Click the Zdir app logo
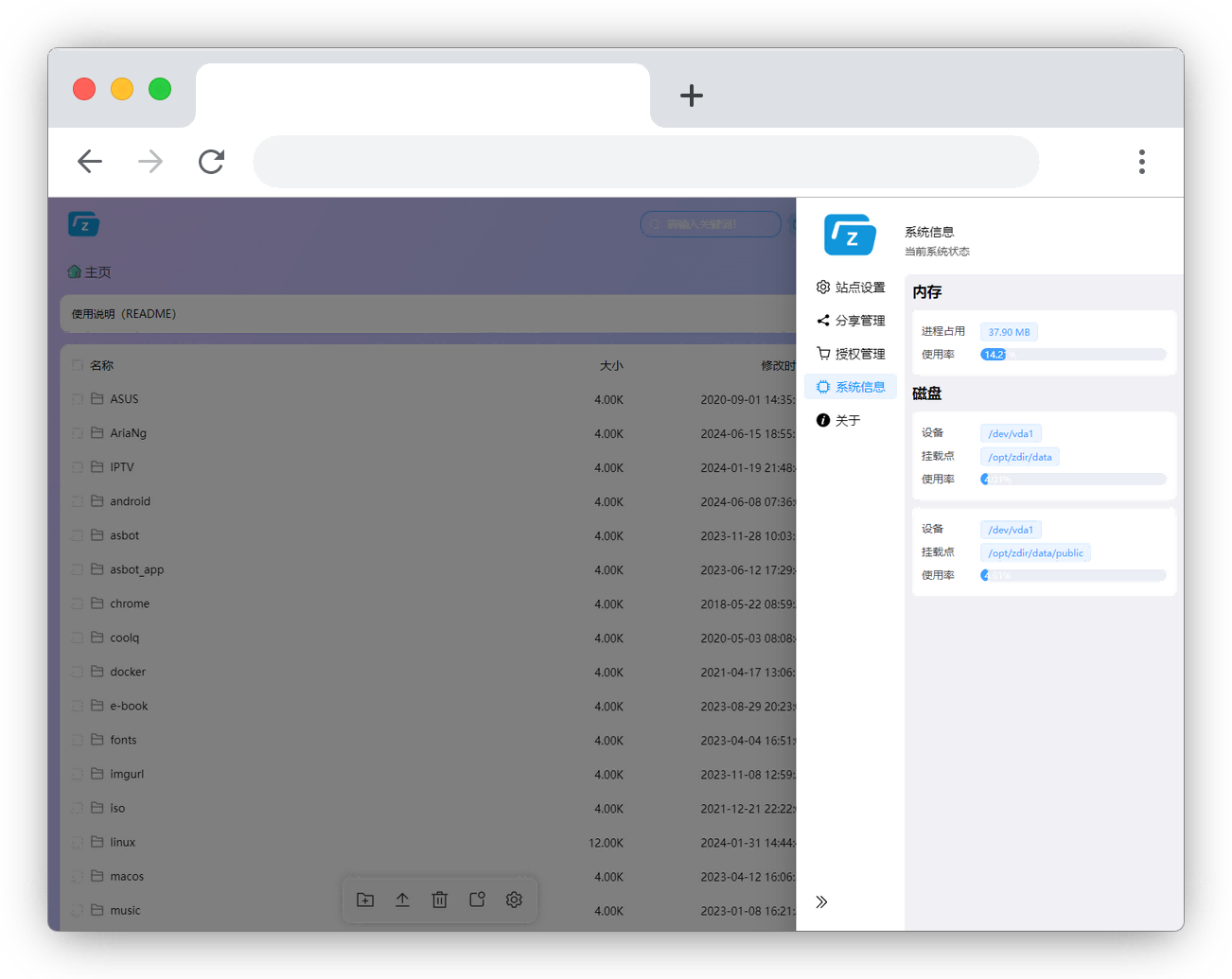The image size is (1232, 979). [x=849, y=235]
